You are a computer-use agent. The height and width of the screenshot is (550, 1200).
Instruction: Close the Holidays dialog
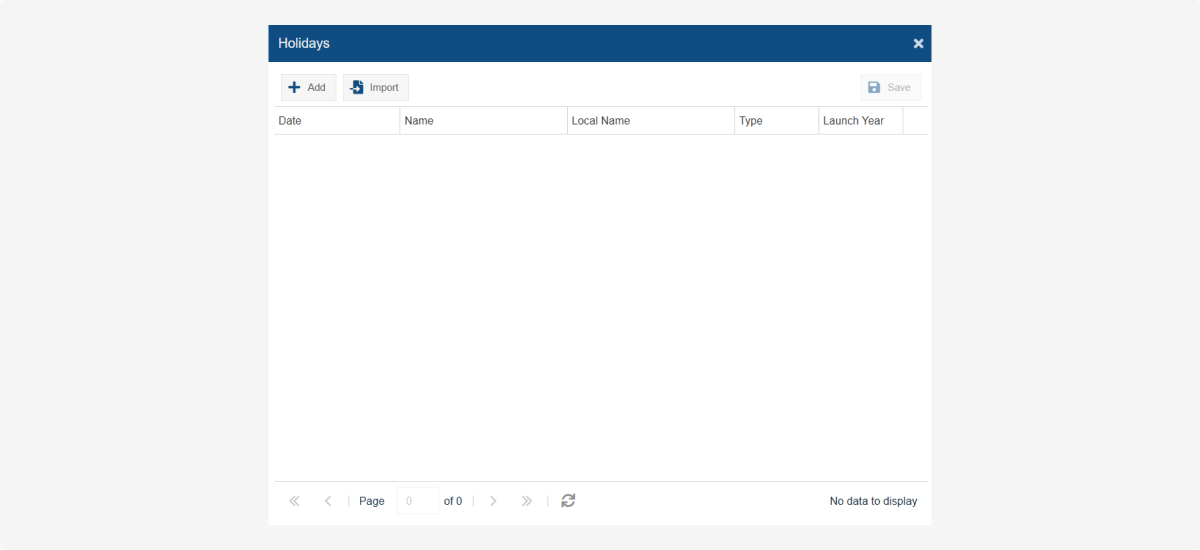tap(918, 44)
